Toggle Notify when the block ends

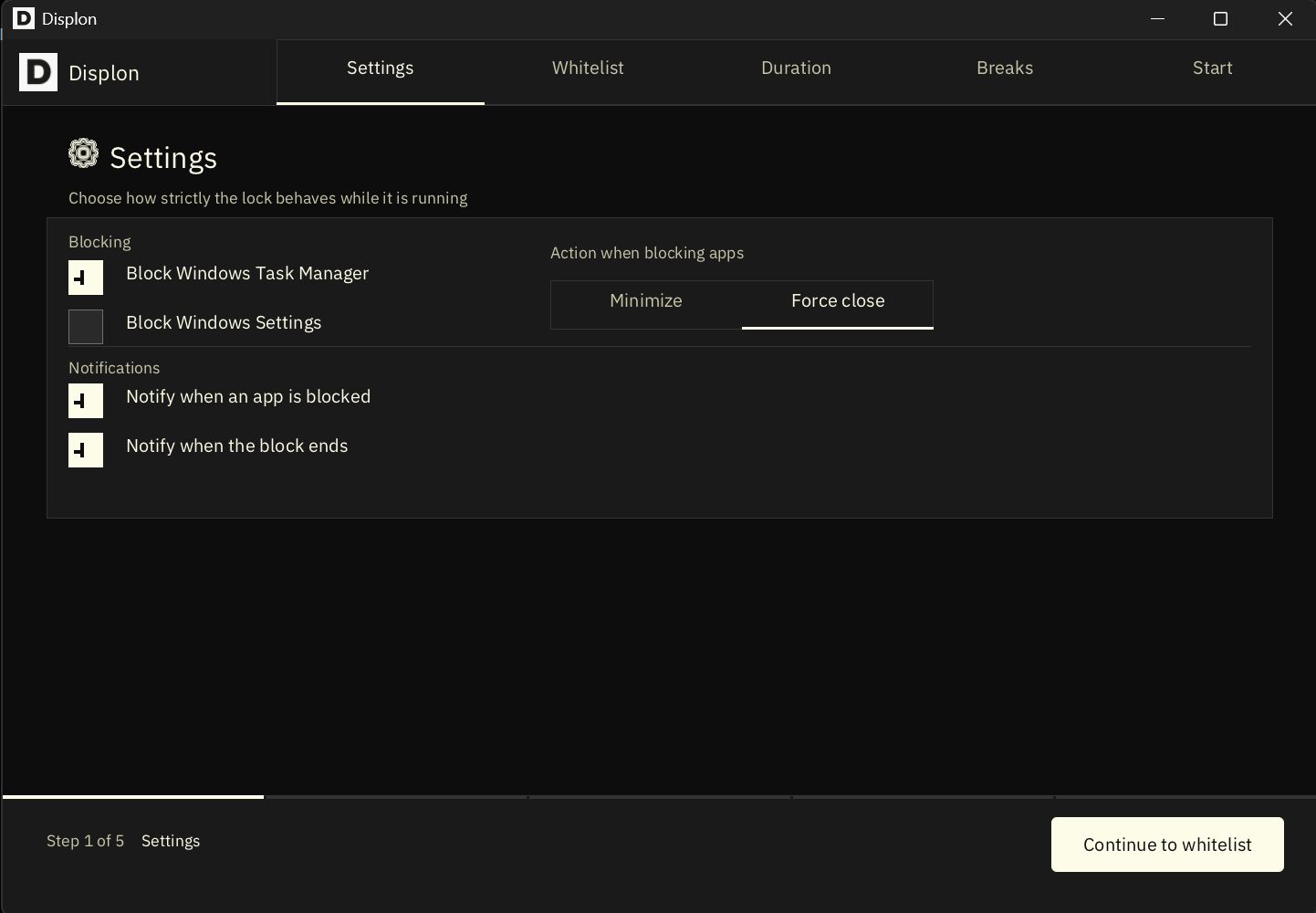coord(86,450)
